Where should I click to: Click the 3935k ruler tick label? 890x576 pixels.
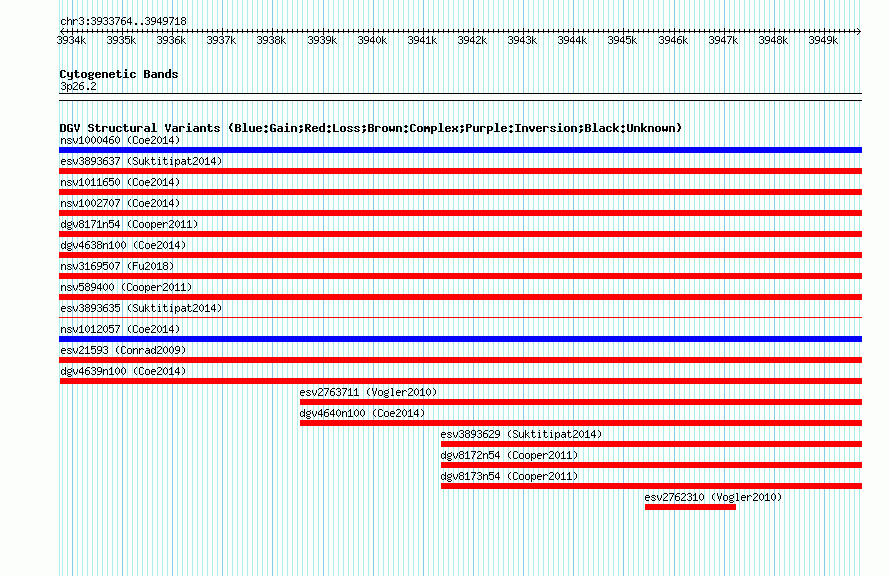tap(121, 40)
